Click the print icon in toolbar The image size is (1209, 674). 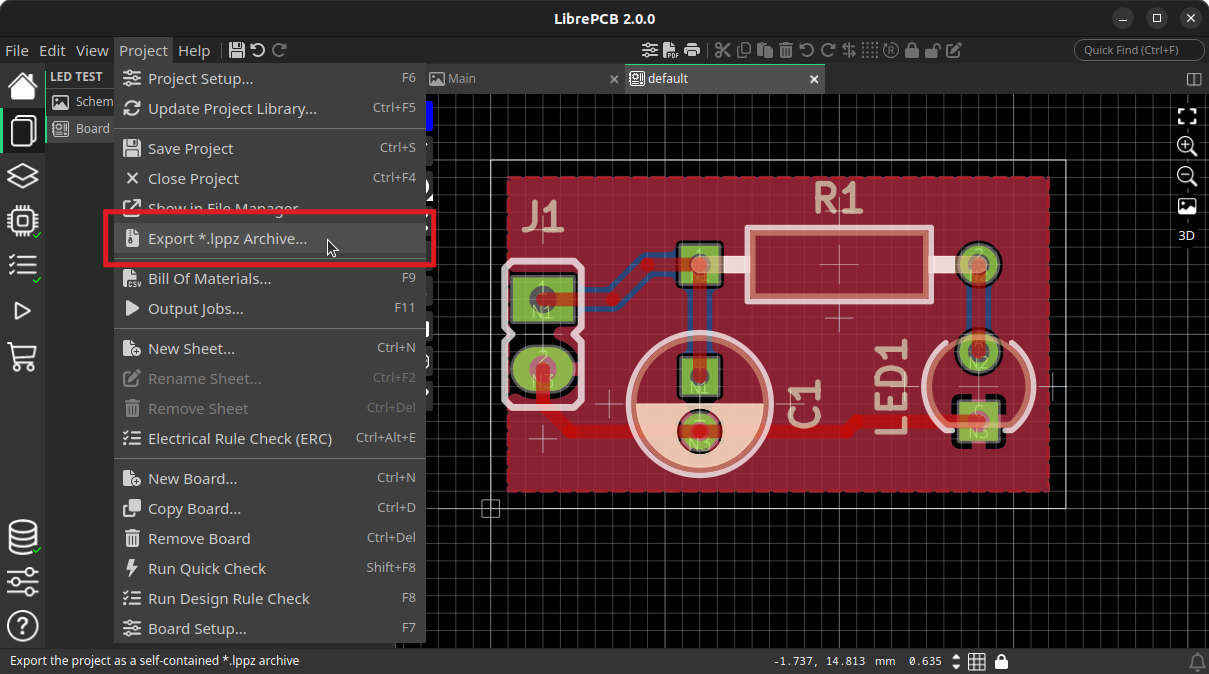pyautogui.click(x=691, y=50)
